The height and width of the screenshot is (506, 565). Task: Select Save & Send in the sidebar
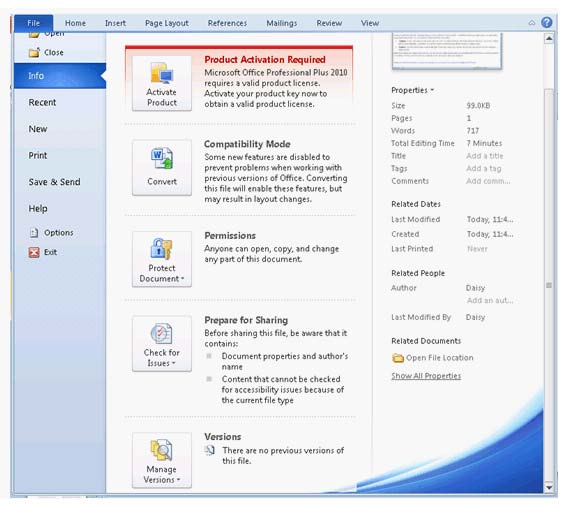coord(54,182)
